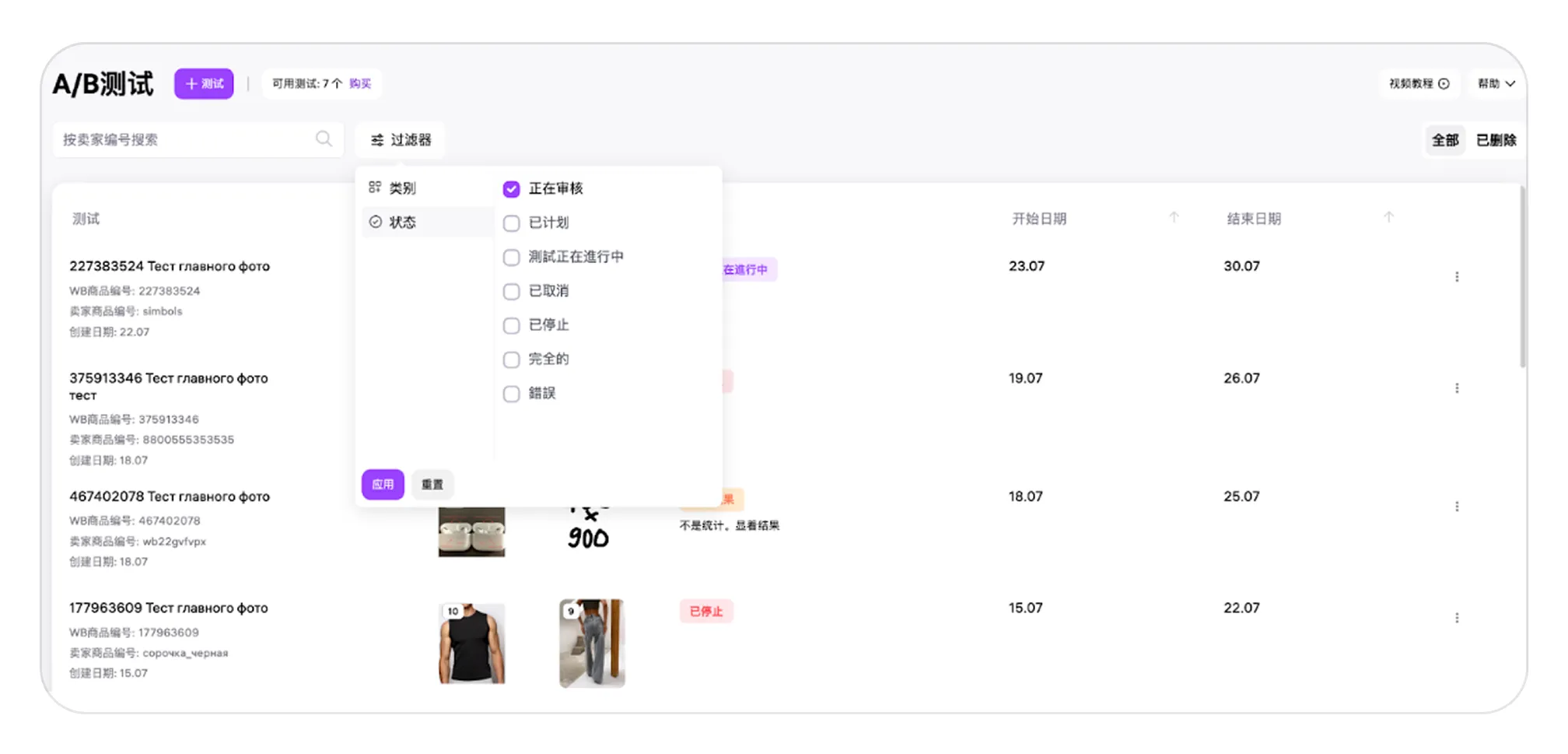The height and width of the screenshot is (754, 1568).
Task: Open three-dot menu for test 227383524
Action: pos(1457,277)
